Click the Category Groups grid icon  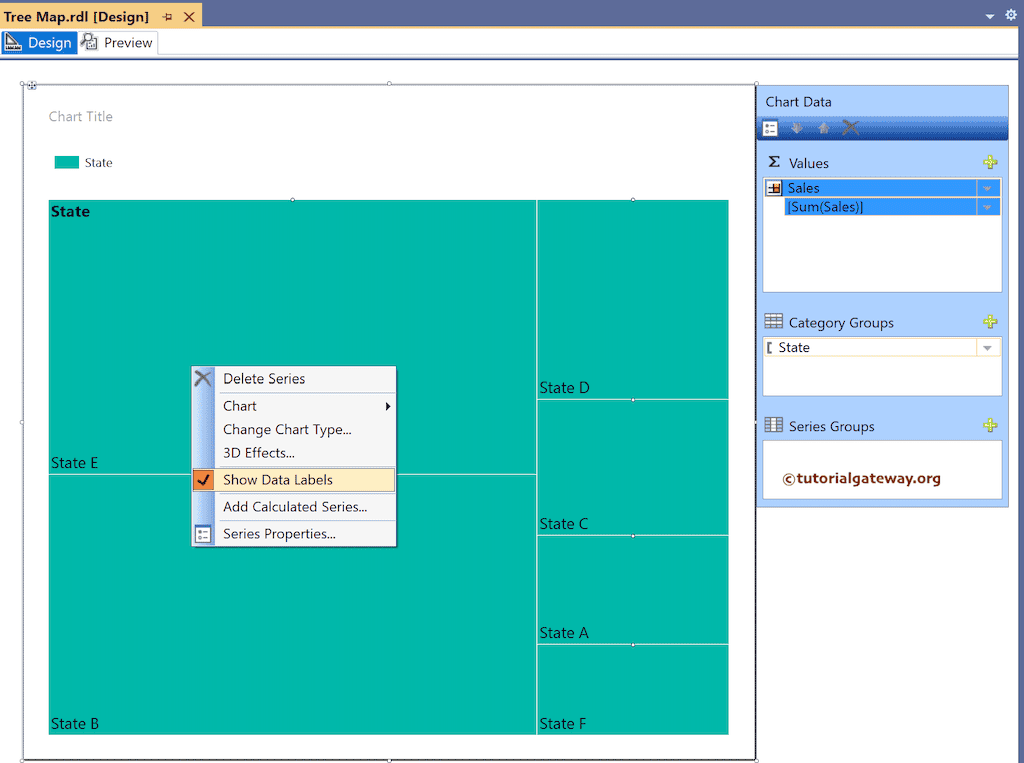(x=772, y=321)
